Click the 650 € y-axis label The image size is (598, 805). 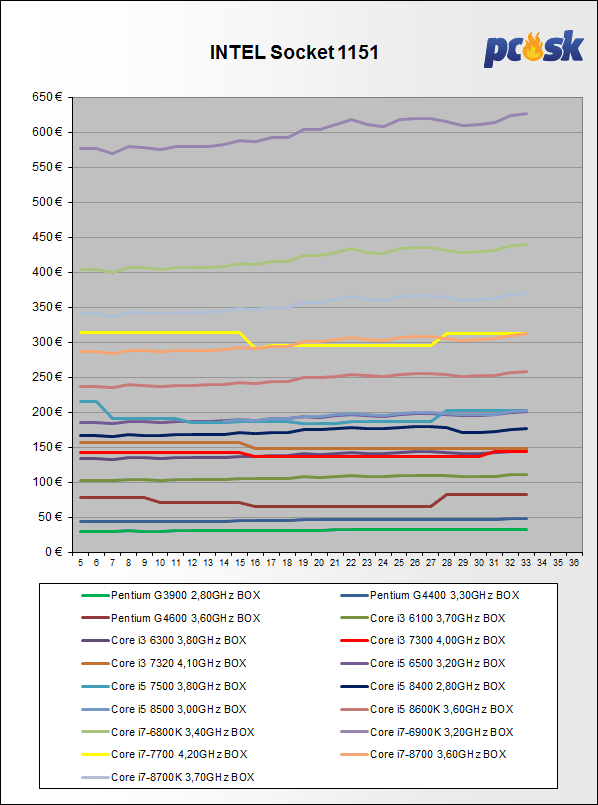coord(47,97)
